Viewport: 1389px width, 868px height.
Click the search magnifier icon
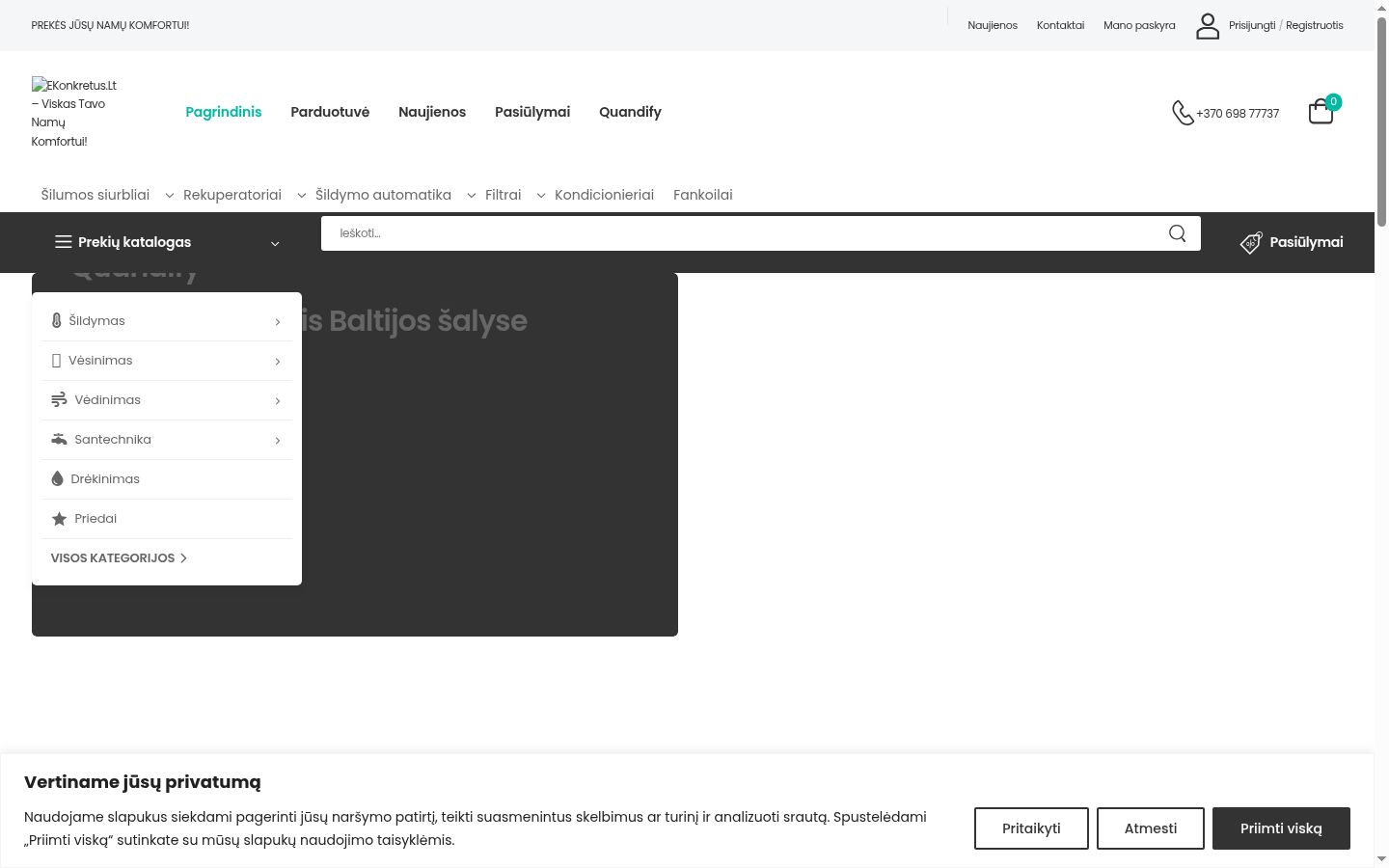tap(1177, 233)
